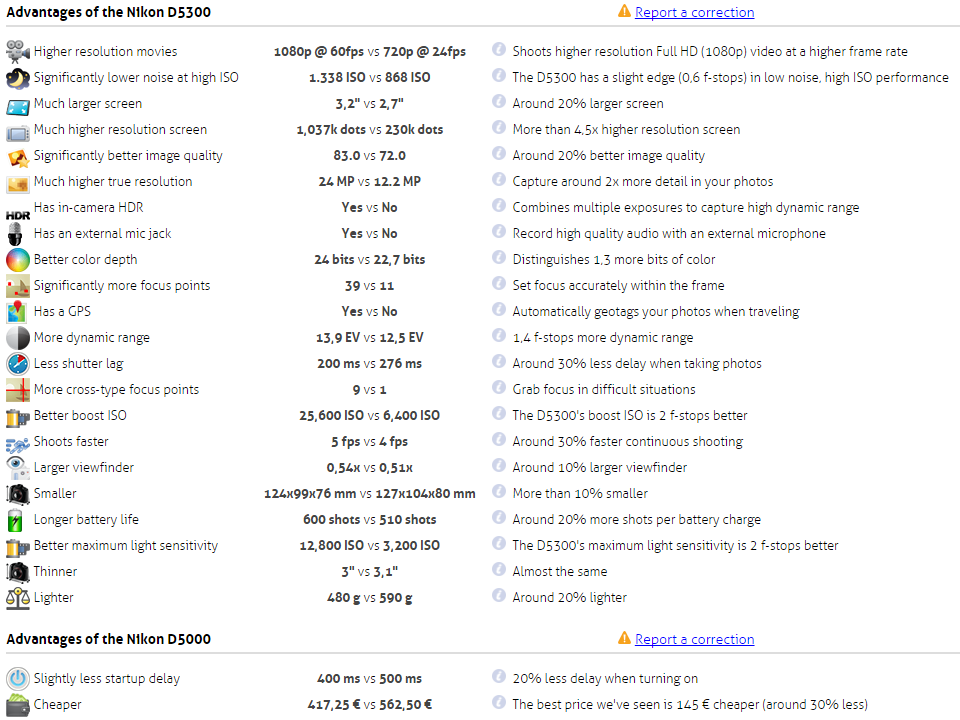Click info icon beside Grab focus in difficult situations
The width and height of the screenshot is (960, 720).
[499, 388]
